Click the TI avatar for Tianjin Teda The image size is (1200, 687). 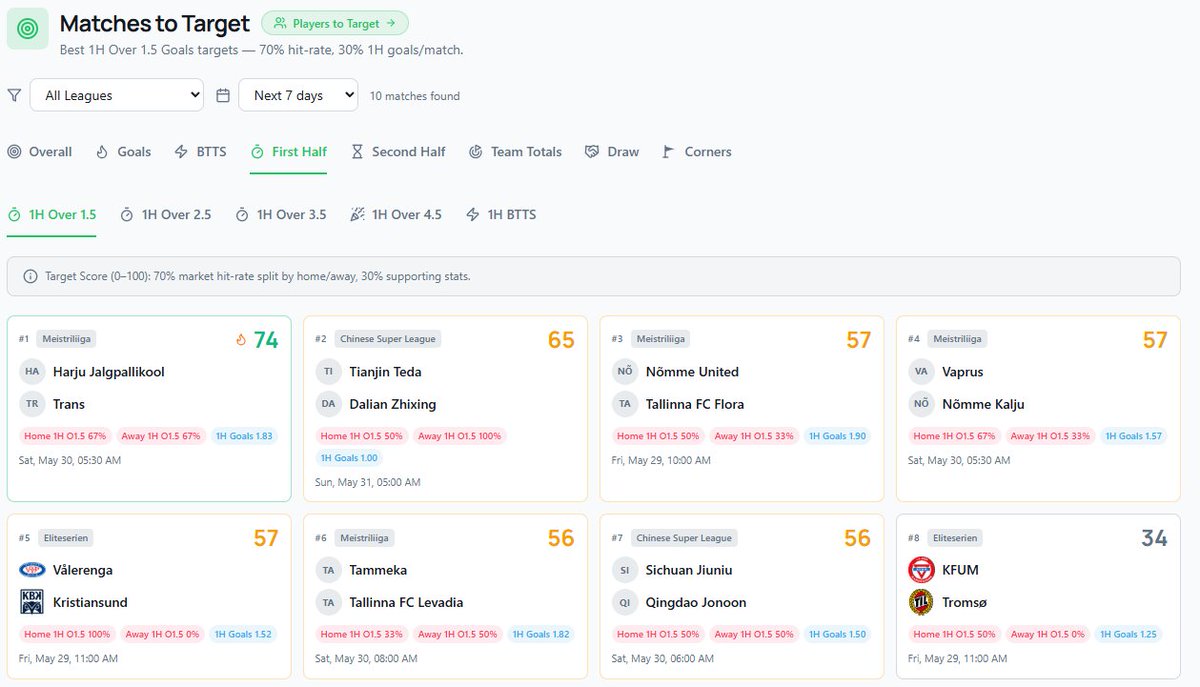click(328, 371)
